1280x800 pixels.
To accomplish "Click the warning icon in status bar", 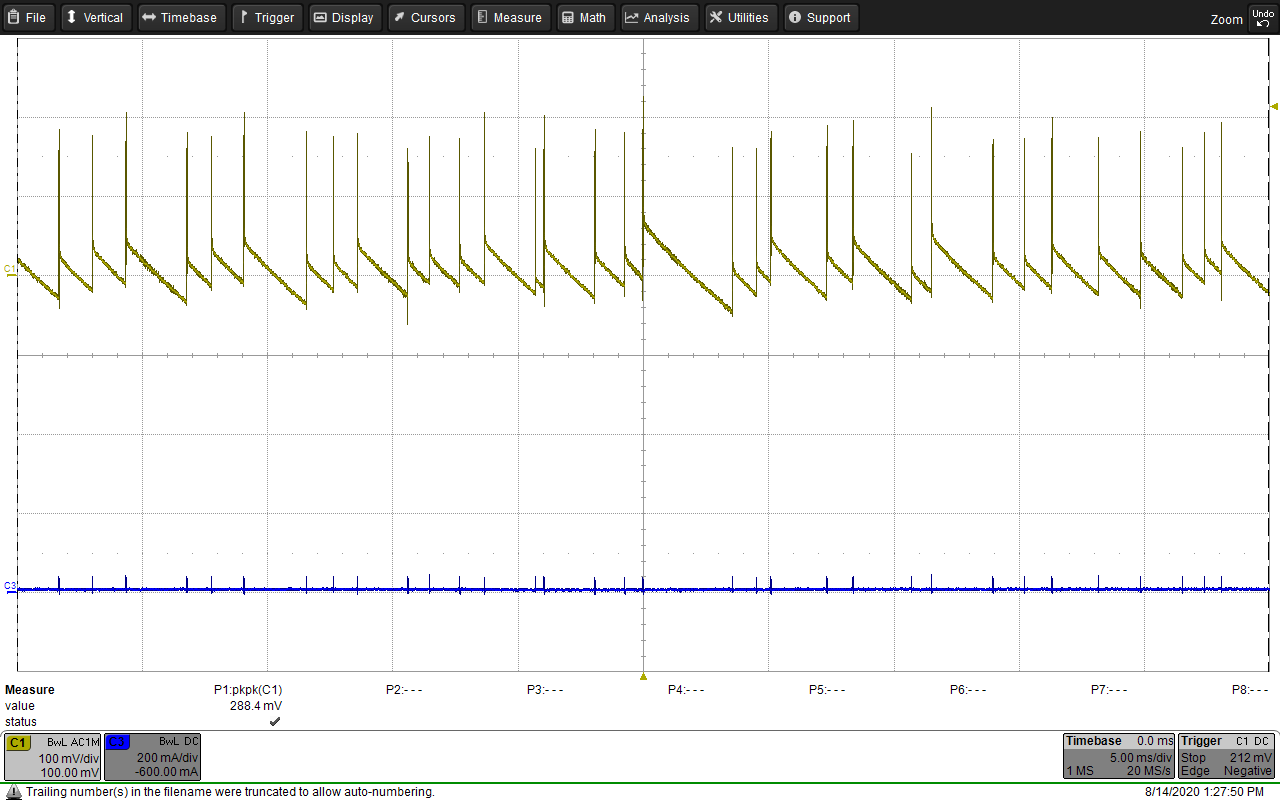I will [13, 791].
